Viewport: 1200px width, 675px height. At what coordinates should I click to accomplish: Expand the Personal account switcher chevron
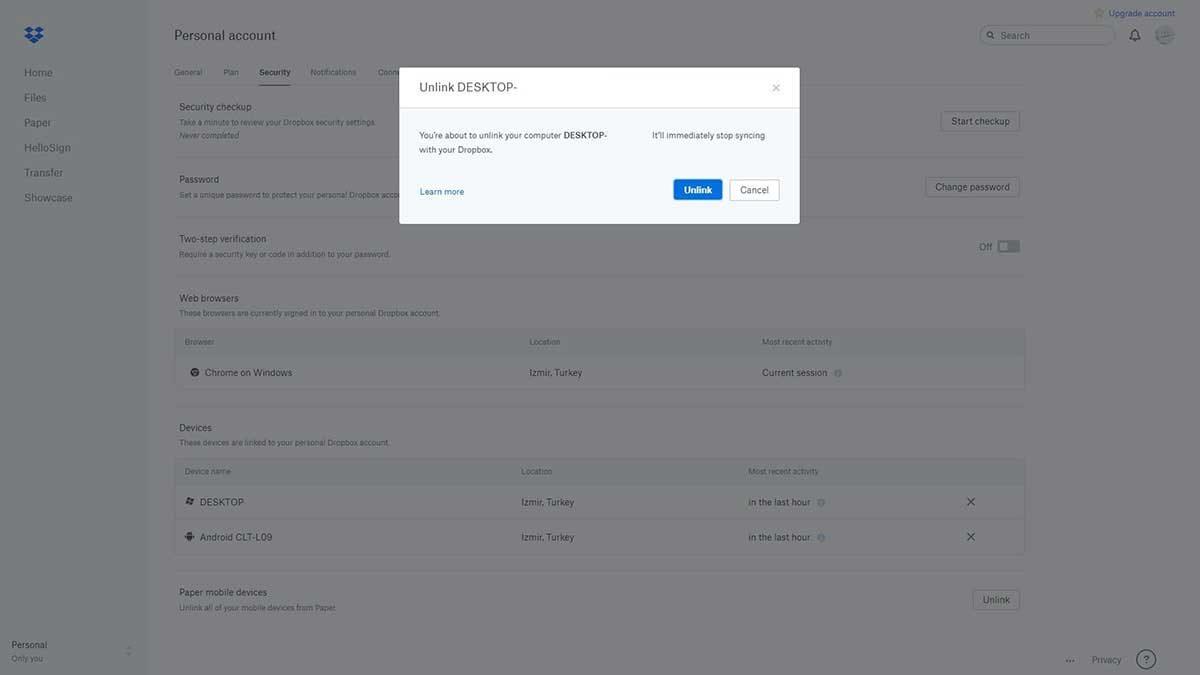coord(126,648)
